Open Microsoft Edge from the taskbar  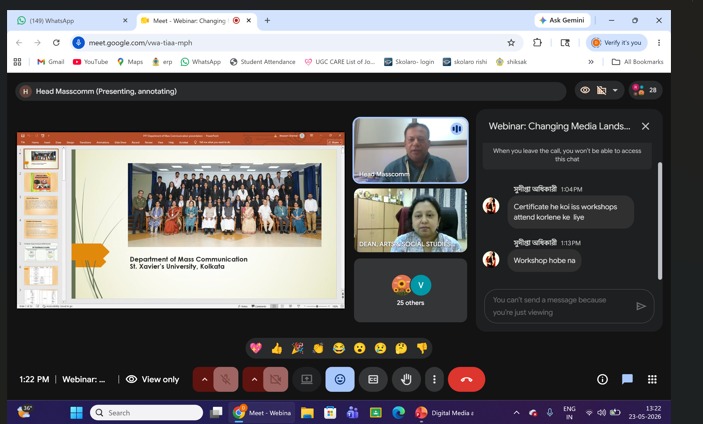click(398, 412)
